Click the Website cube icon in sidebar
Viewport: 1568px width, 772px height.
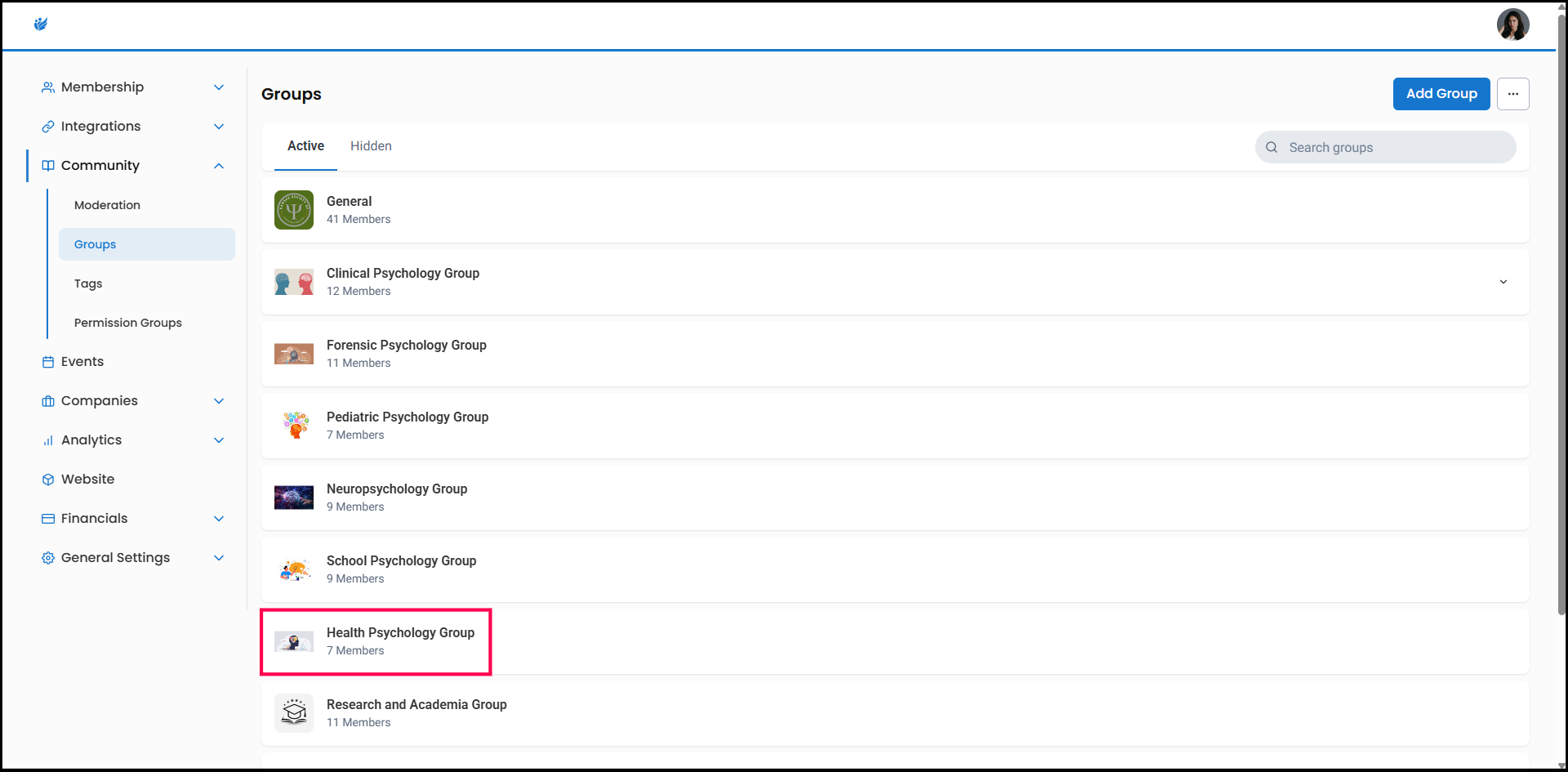pos(48,480)
